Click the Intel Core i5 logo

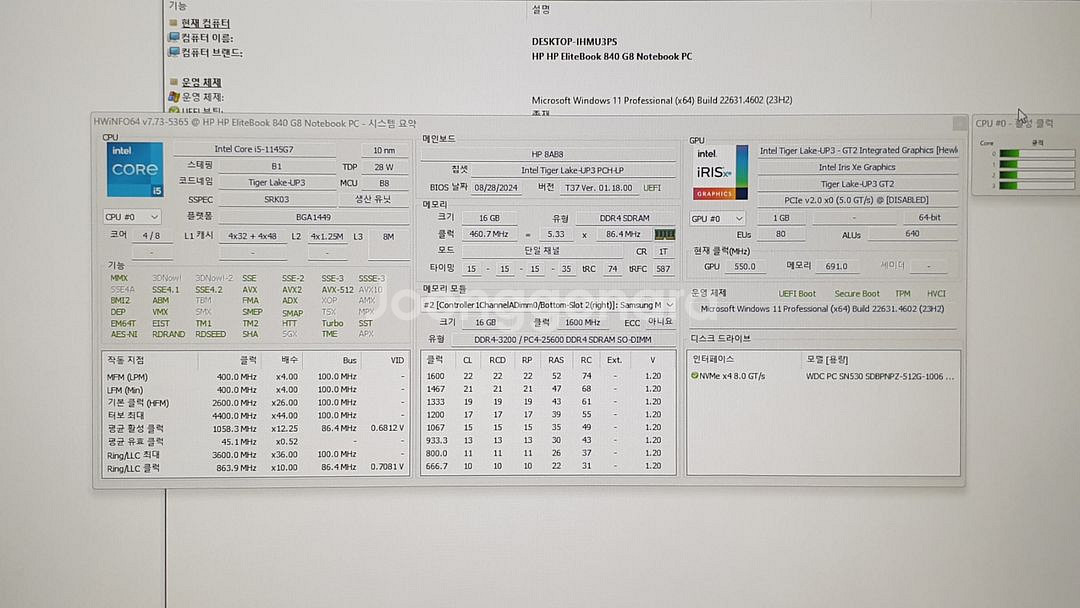point(135,169)
